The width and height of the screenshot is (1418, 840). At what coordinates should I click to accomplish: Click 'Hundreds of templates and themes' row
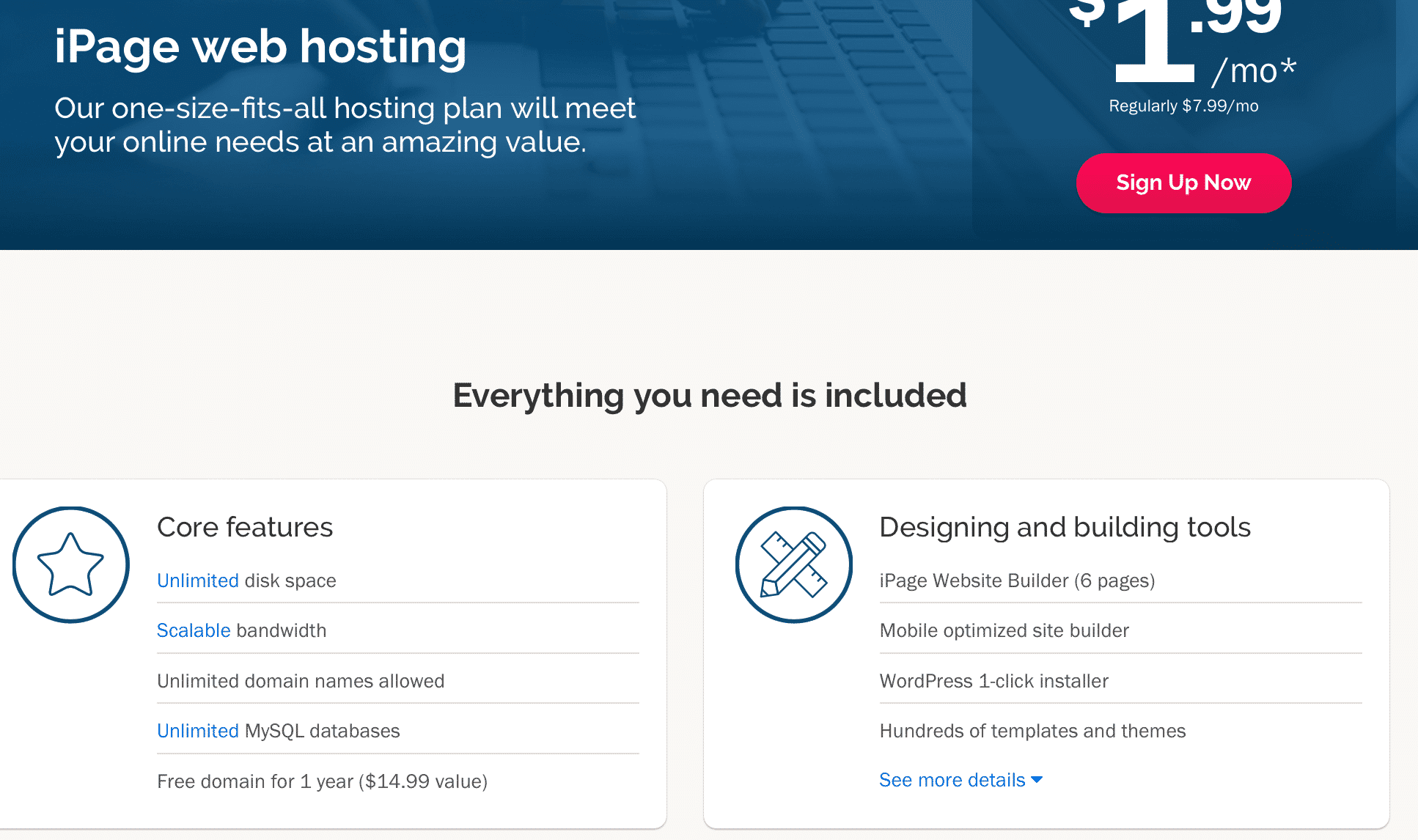(1120, 731)
